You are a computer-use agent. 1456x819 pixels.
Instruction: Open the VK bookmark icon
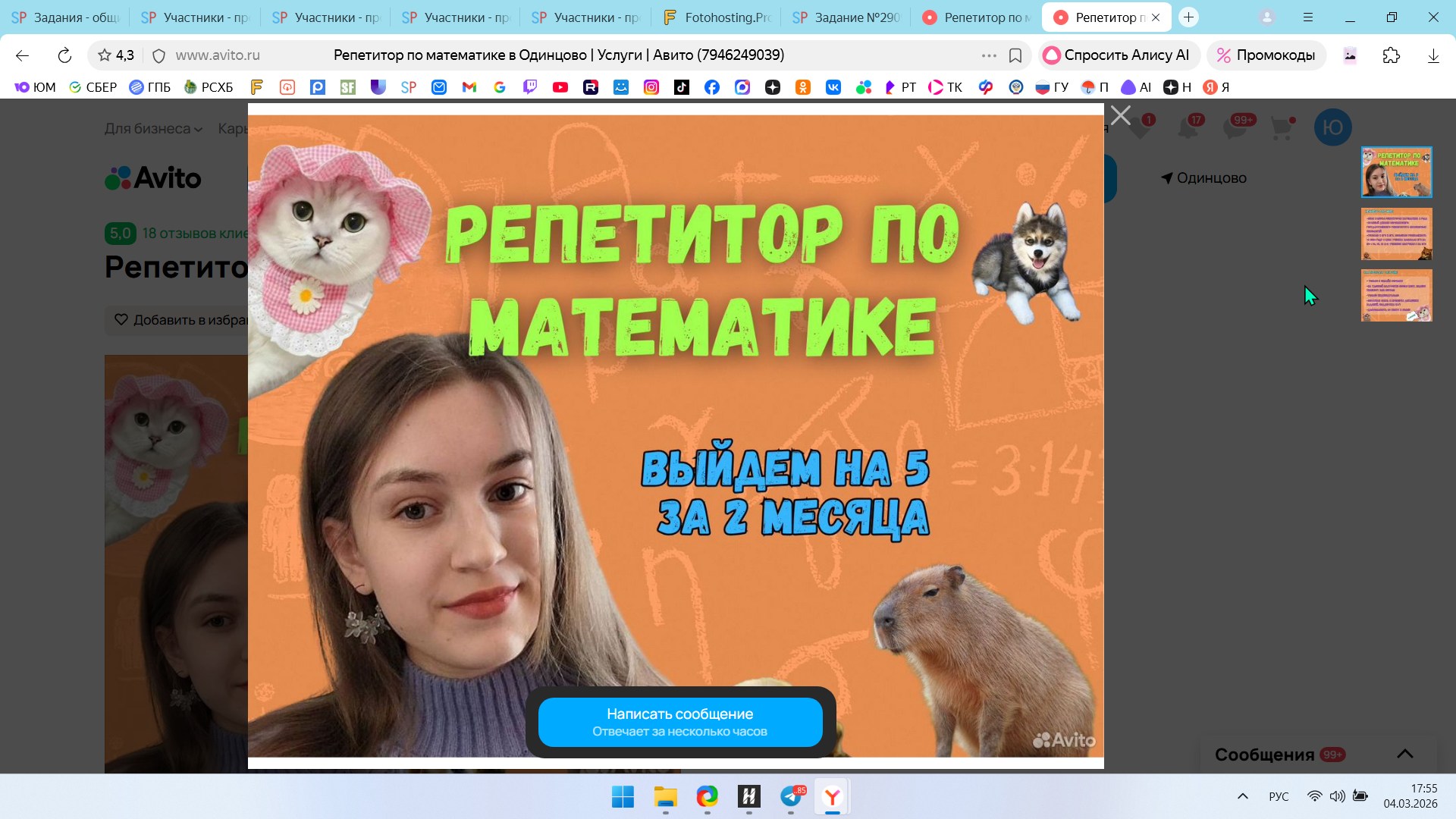(833, 87)
